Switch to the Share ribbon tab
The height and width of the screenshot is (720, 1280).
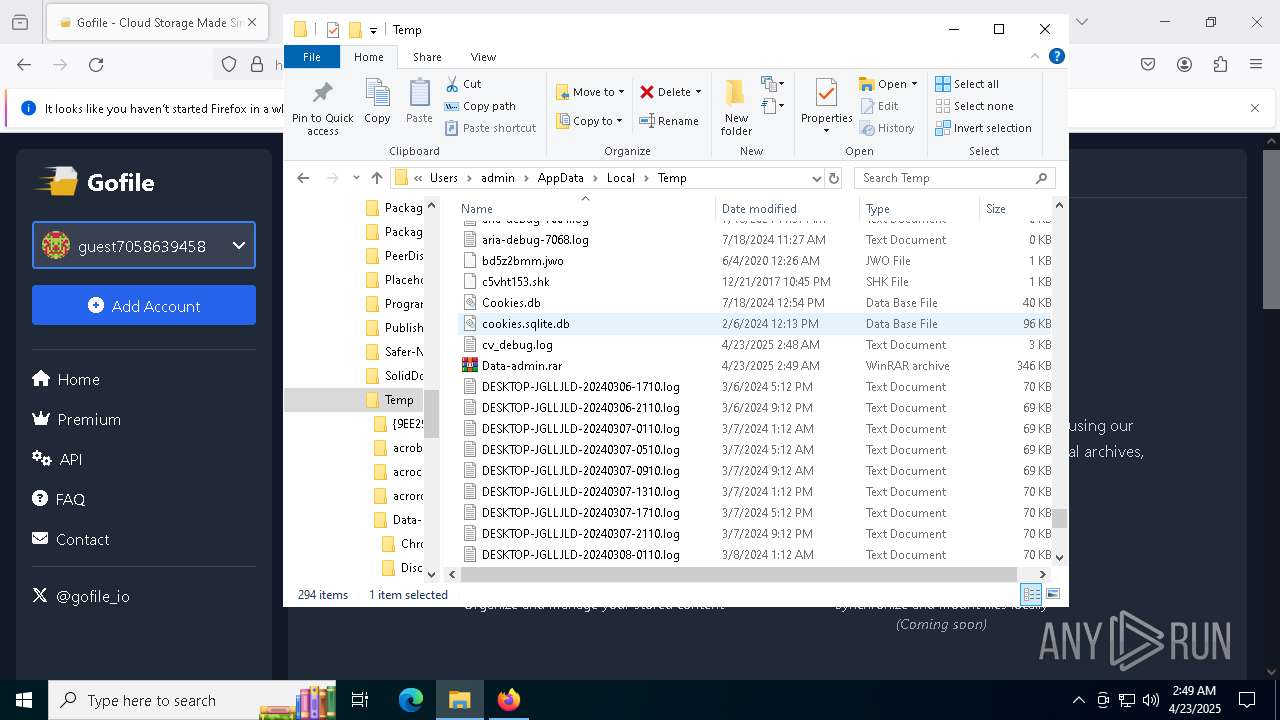(x=427, y=57)
